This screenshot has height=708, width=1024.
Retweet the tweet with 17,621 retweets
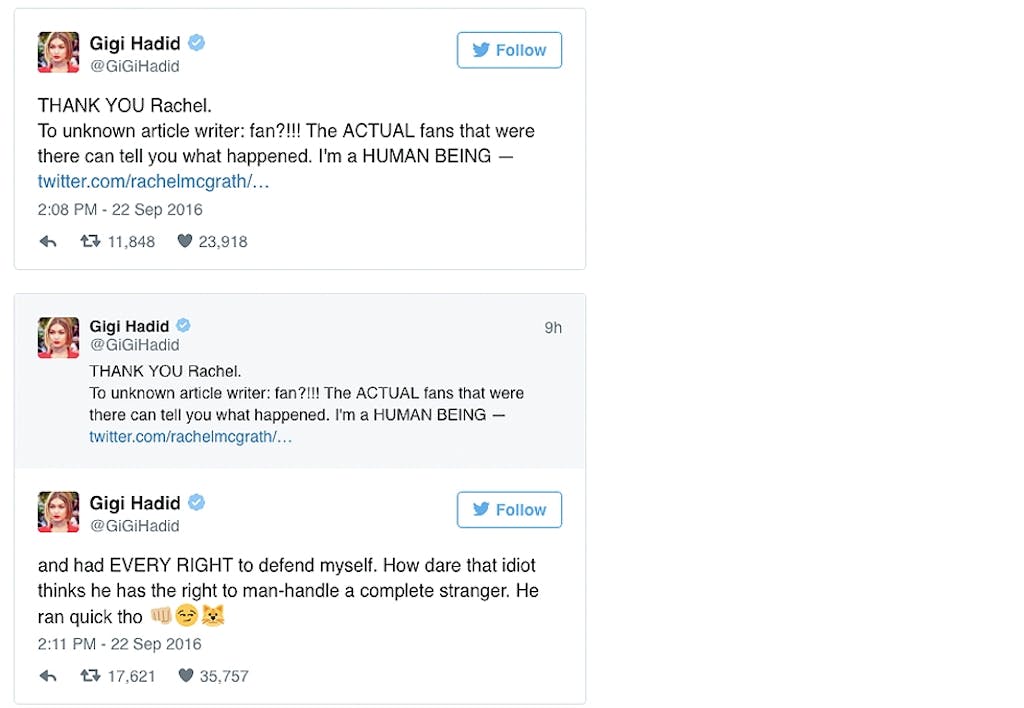point(90,676)
